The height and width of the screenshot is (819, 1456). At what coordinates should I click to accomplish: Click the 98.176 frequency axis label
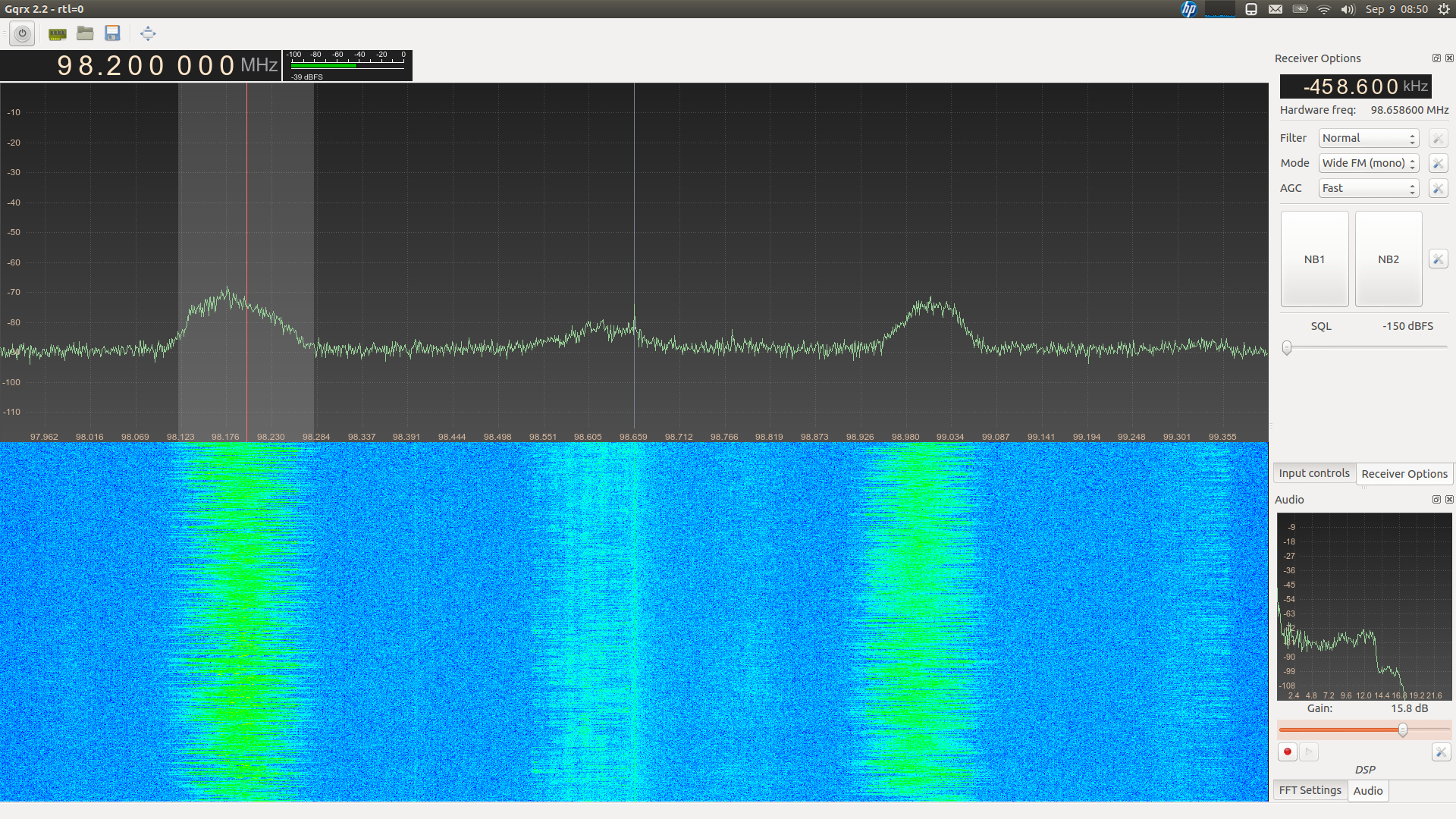coord(225,438)
